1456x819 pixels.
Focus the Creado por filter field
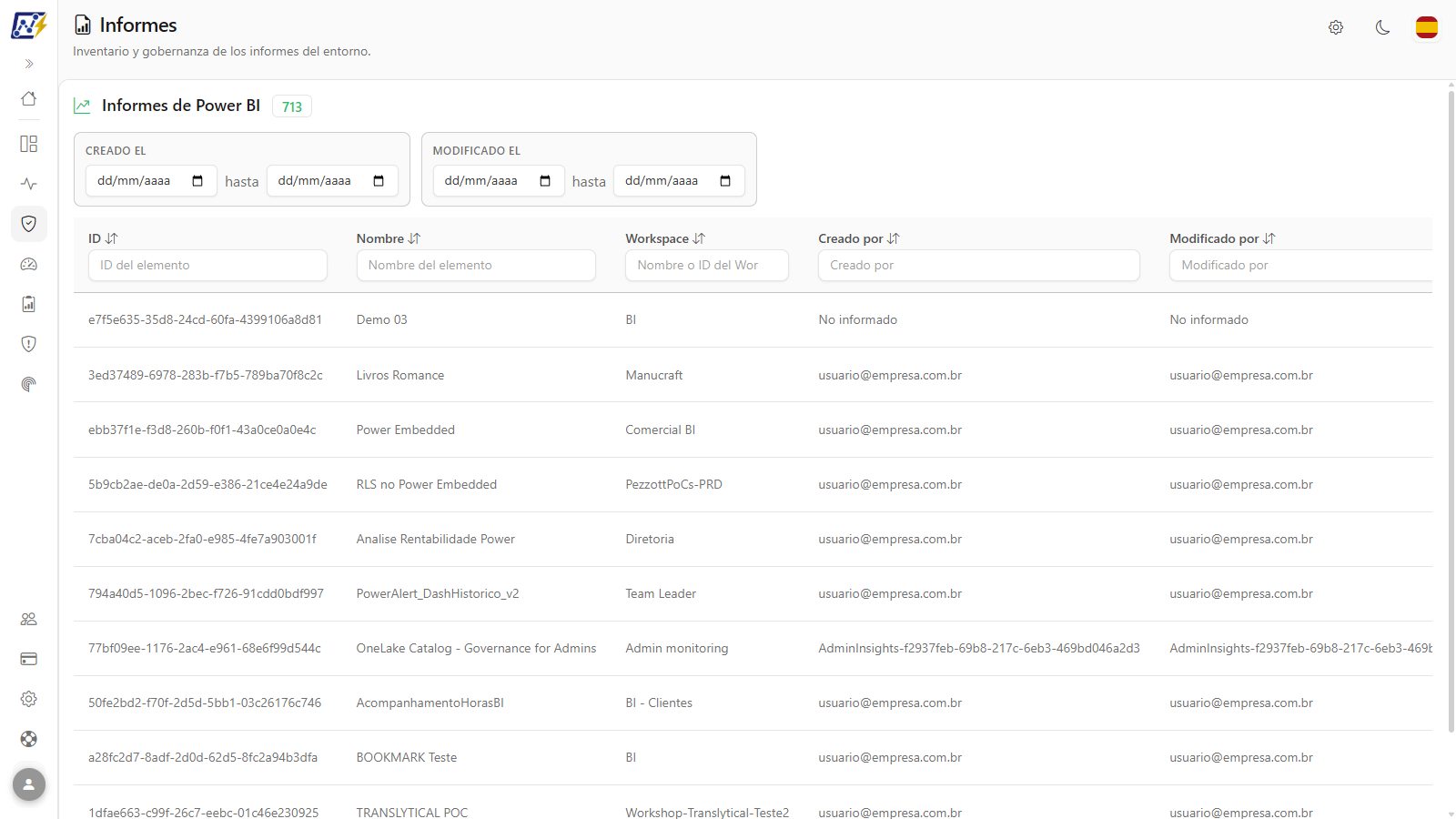pos(979,265)
